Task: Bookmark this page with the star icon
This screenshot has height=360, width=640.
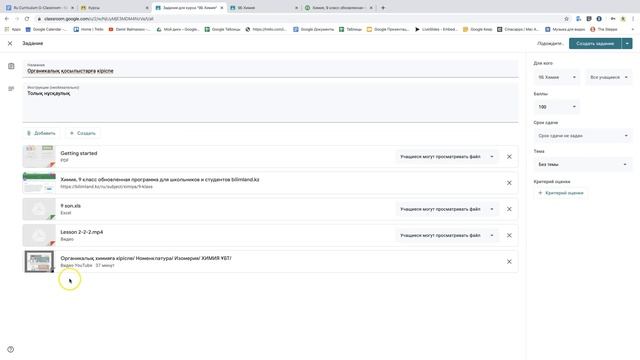Action: point(567,19)
